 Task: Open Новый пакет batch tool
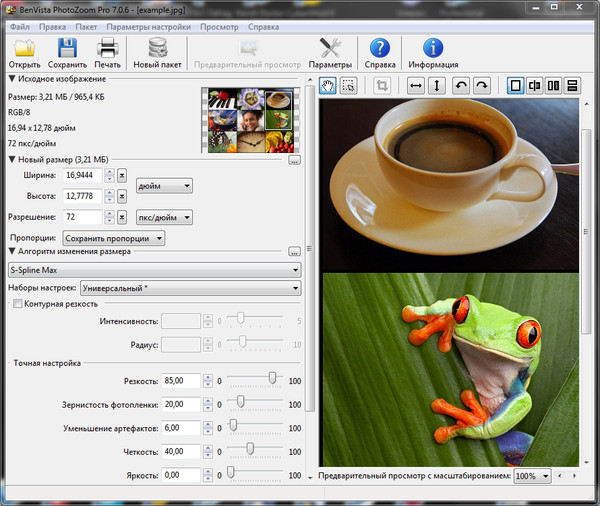coord(157,48)
